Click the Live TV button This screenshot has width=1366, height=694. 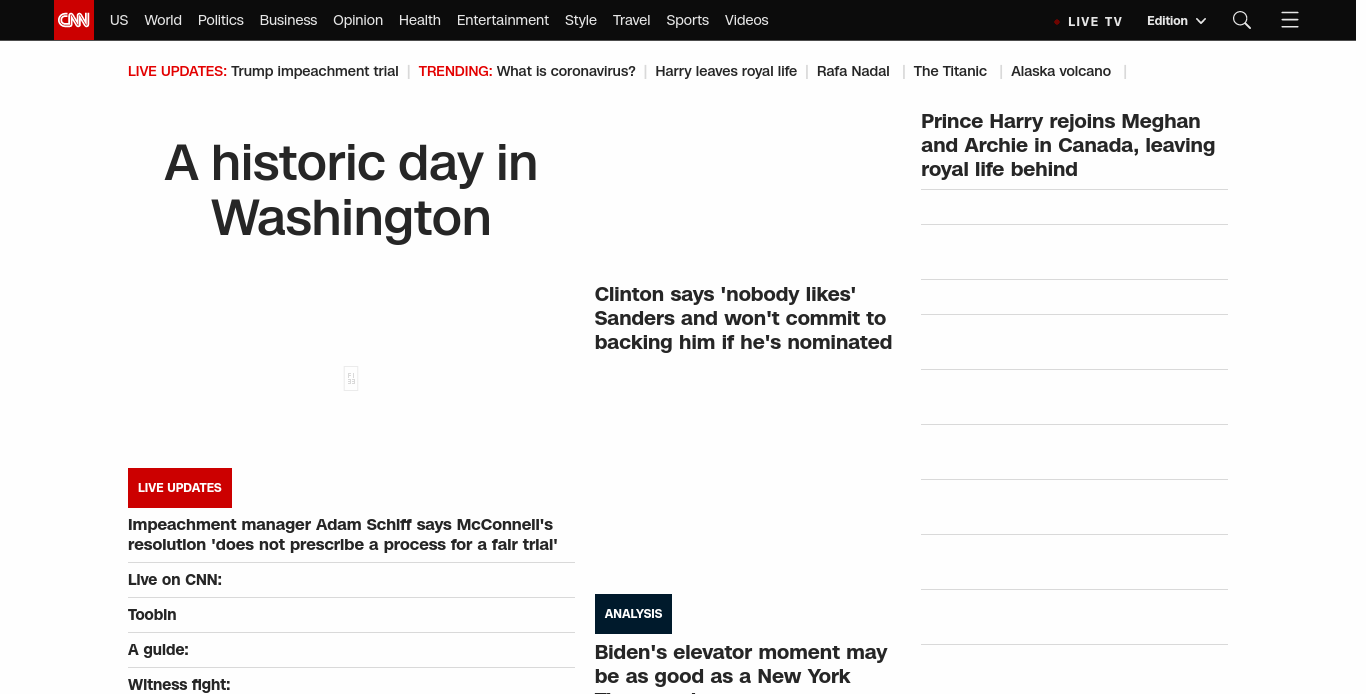tap(1089, 21)
